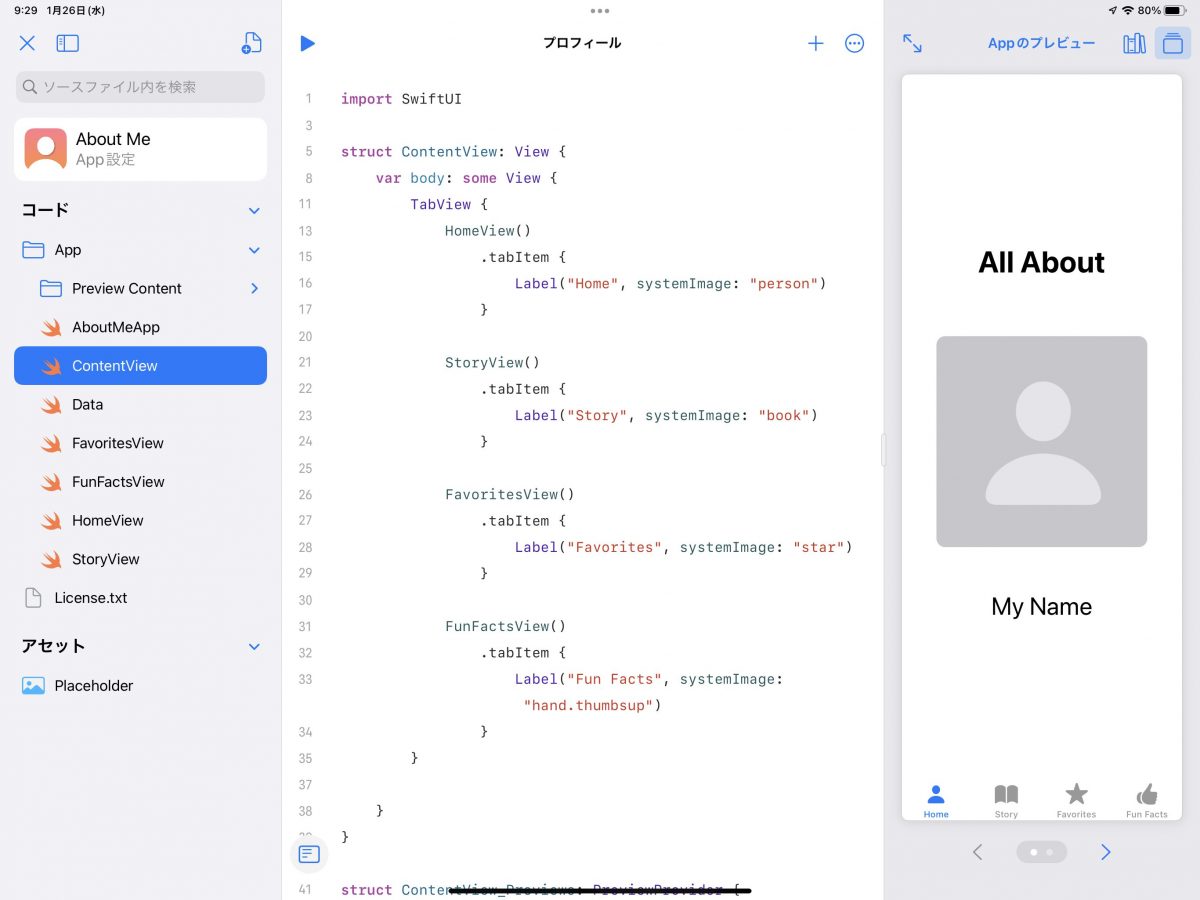Toggle the sidebar visibility icon
The image size is (1200, 900).
67,43
